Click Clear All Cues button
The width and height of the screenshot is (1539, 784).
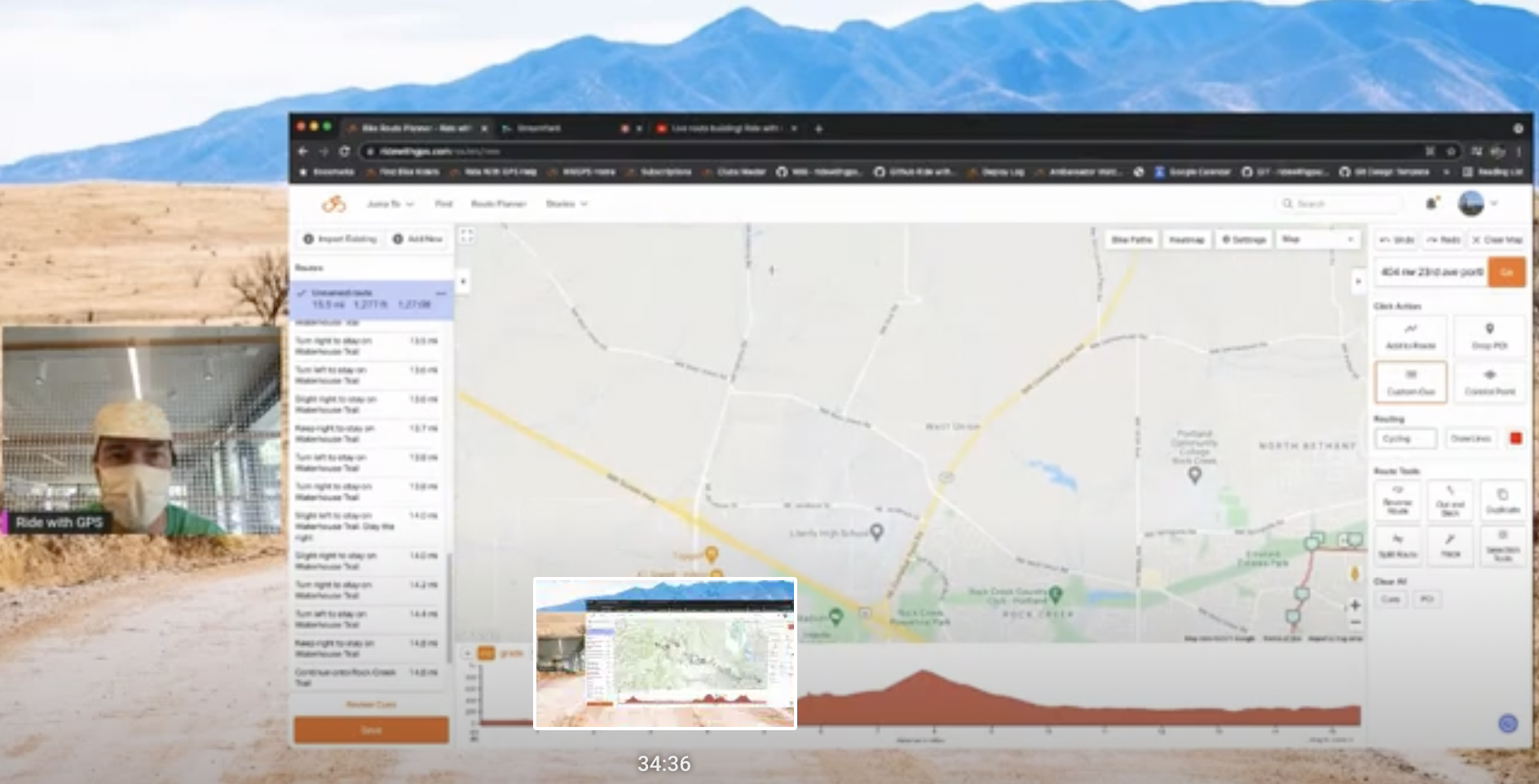point(1390,599)
